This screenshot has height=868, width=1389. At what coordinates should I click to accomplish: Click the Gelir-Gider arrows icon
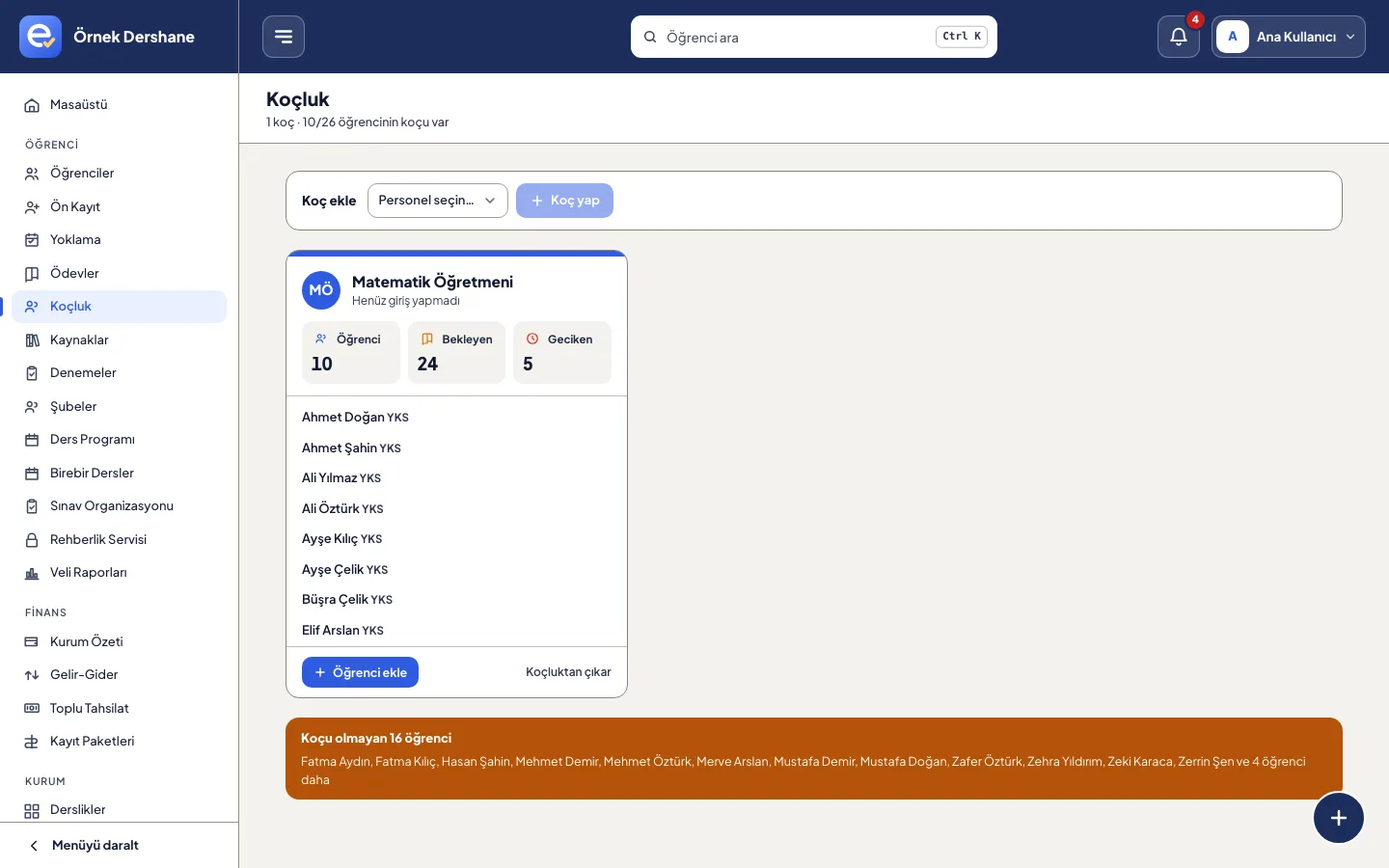point(32,675)
